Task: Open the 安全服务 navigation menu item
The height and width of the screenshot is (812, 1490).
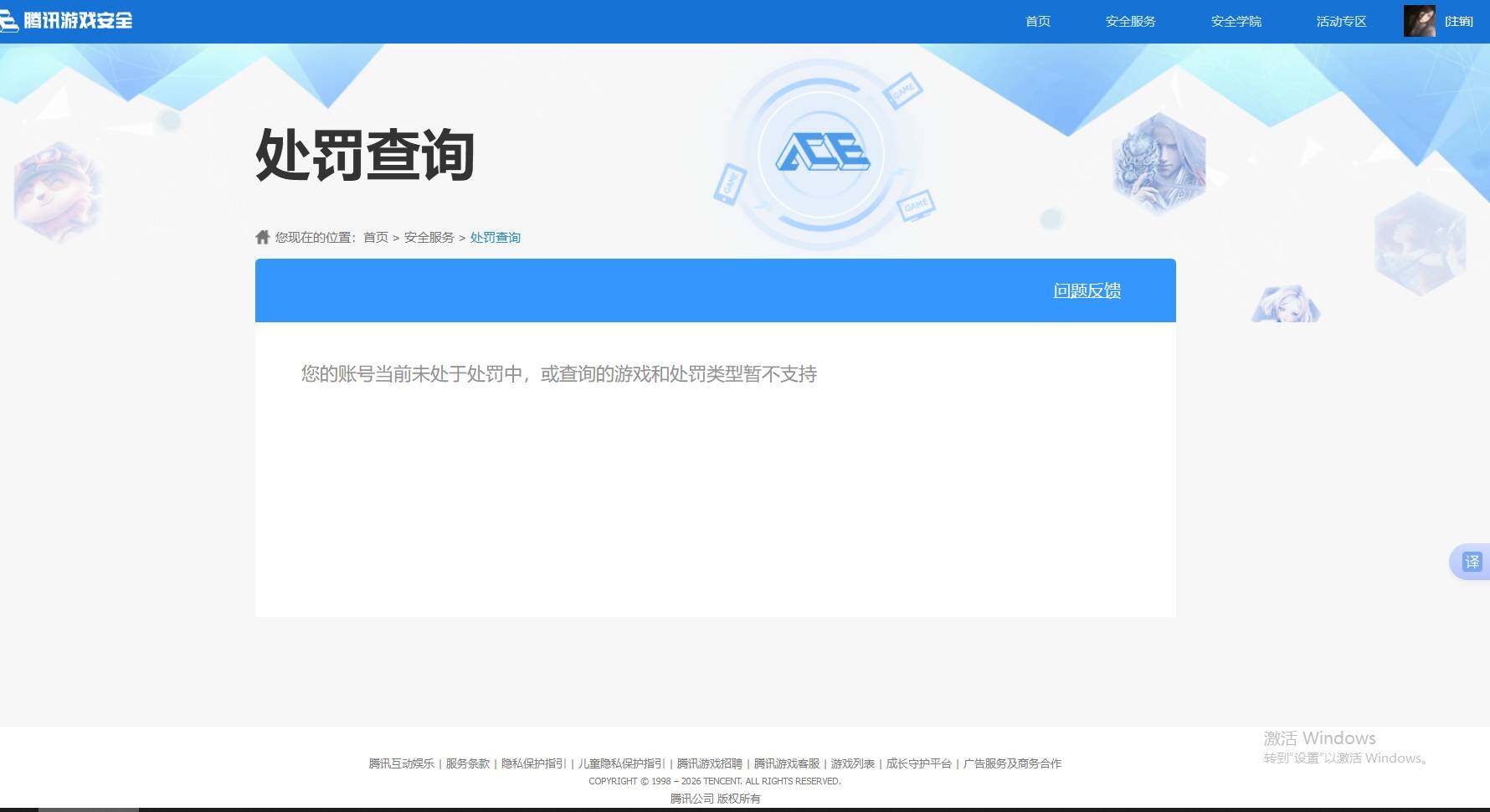Action: click(1130, 21)
